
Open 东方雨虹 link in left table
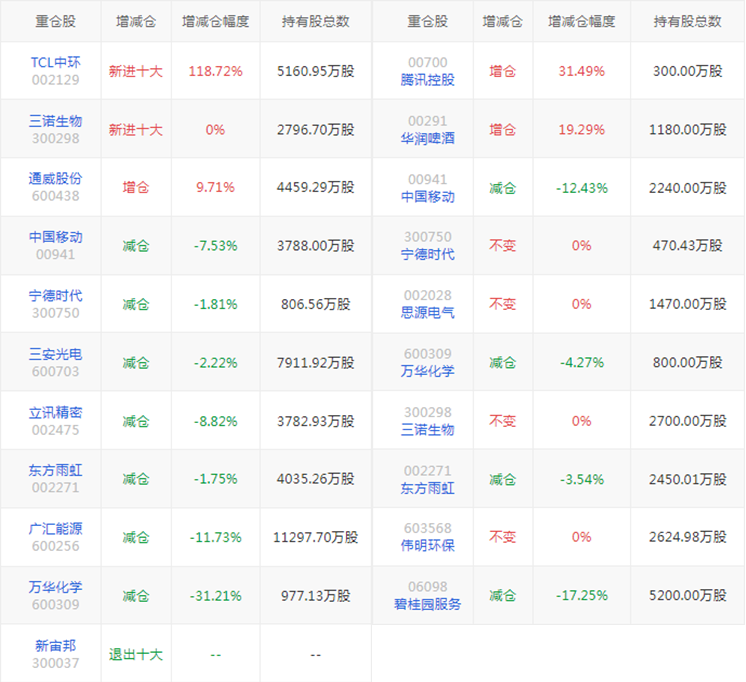[x=56, y=470]
